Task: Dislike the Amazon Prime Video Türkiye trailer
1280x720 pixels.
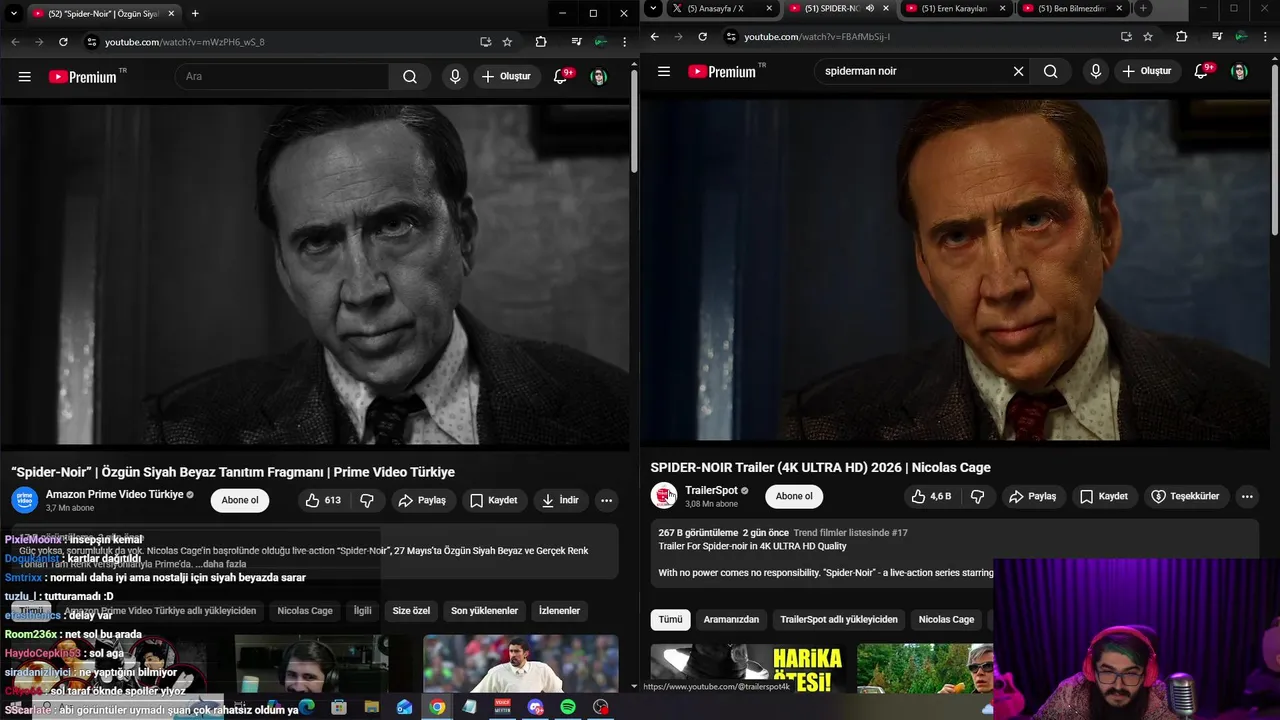Action: point(367,500)
